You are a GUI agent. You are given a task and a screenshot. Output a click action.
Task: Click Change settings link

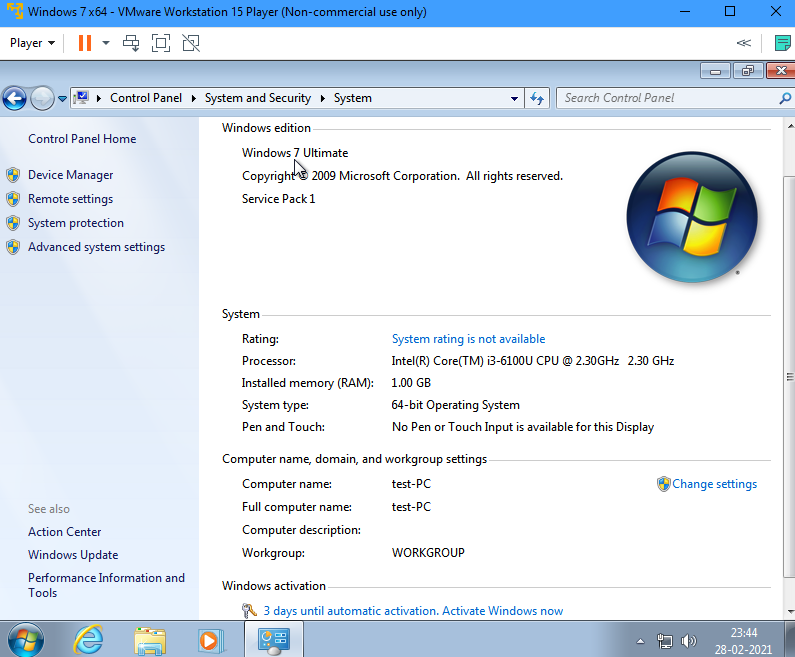[714, 484]
